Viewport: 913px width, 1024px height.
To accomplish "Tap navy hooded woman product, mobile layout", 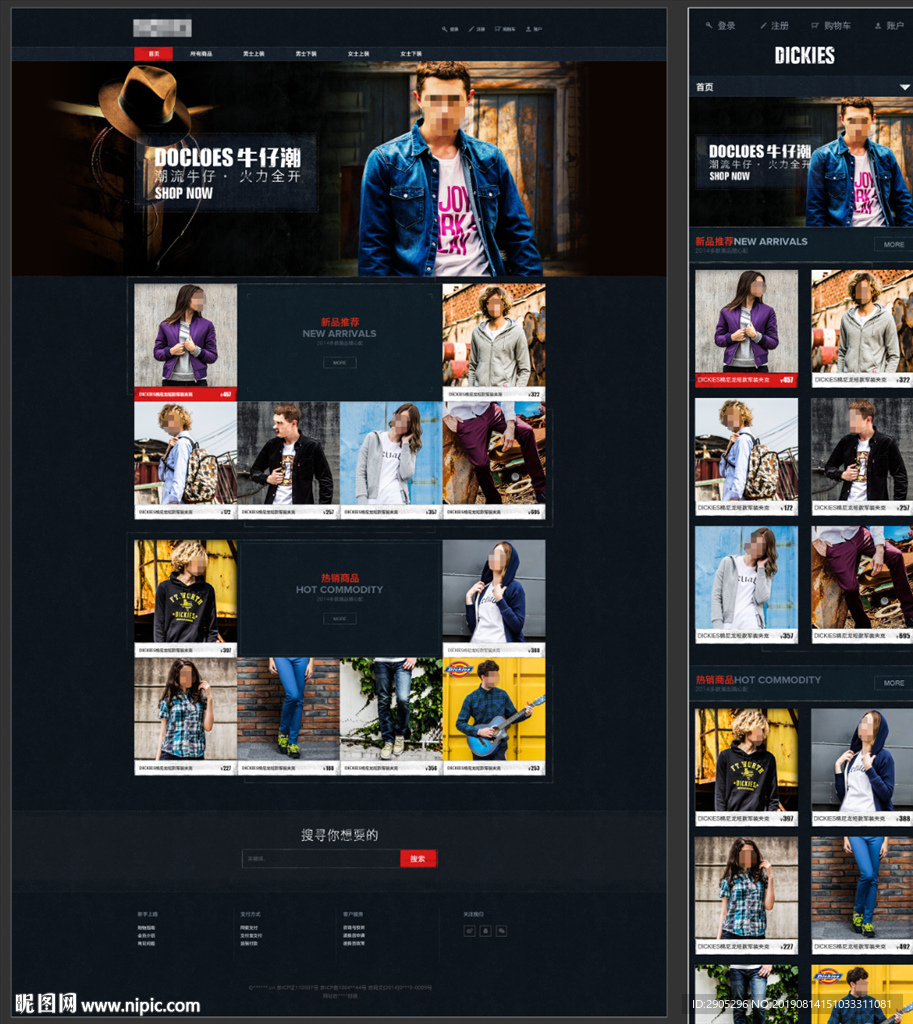I will (862, 767).
